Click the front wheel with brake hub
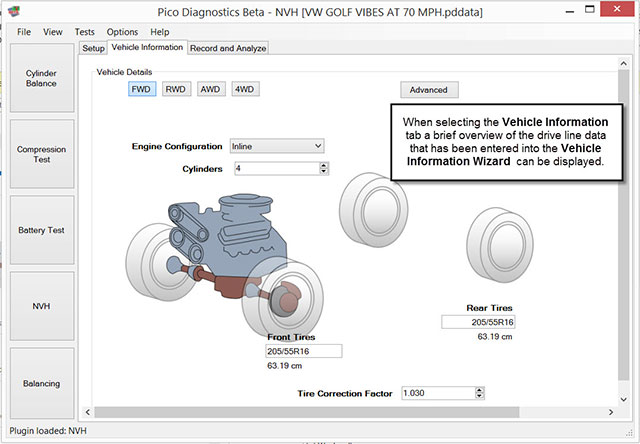The image size is (640, 444). click(x=283, y=299)
